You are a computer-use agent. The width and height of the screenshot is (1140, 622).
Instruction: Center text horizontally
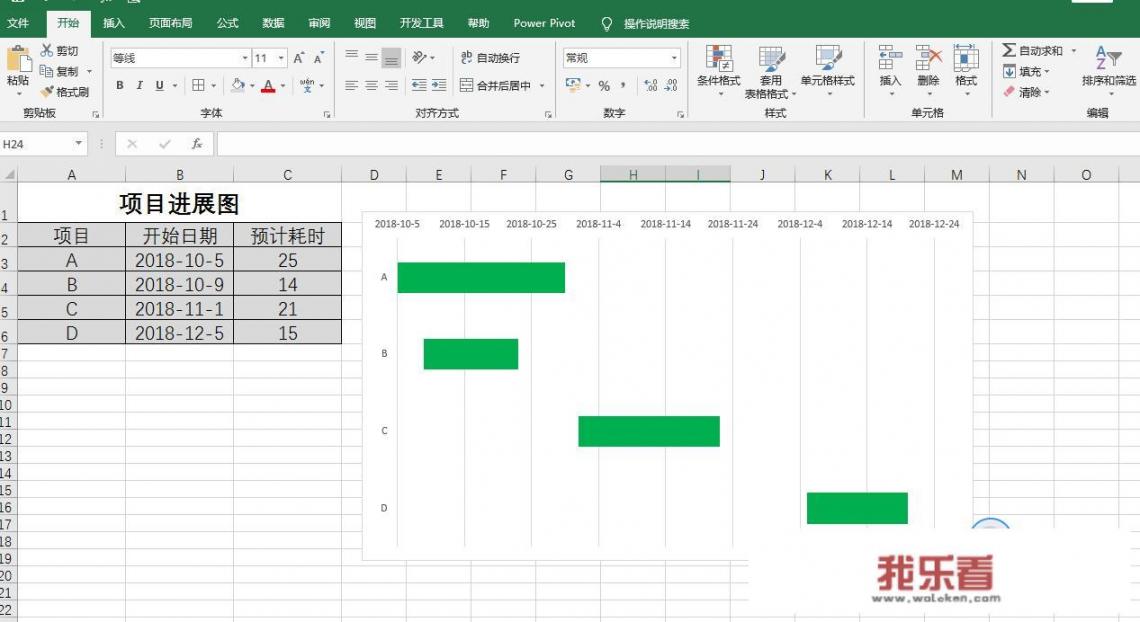pos(371,86)
